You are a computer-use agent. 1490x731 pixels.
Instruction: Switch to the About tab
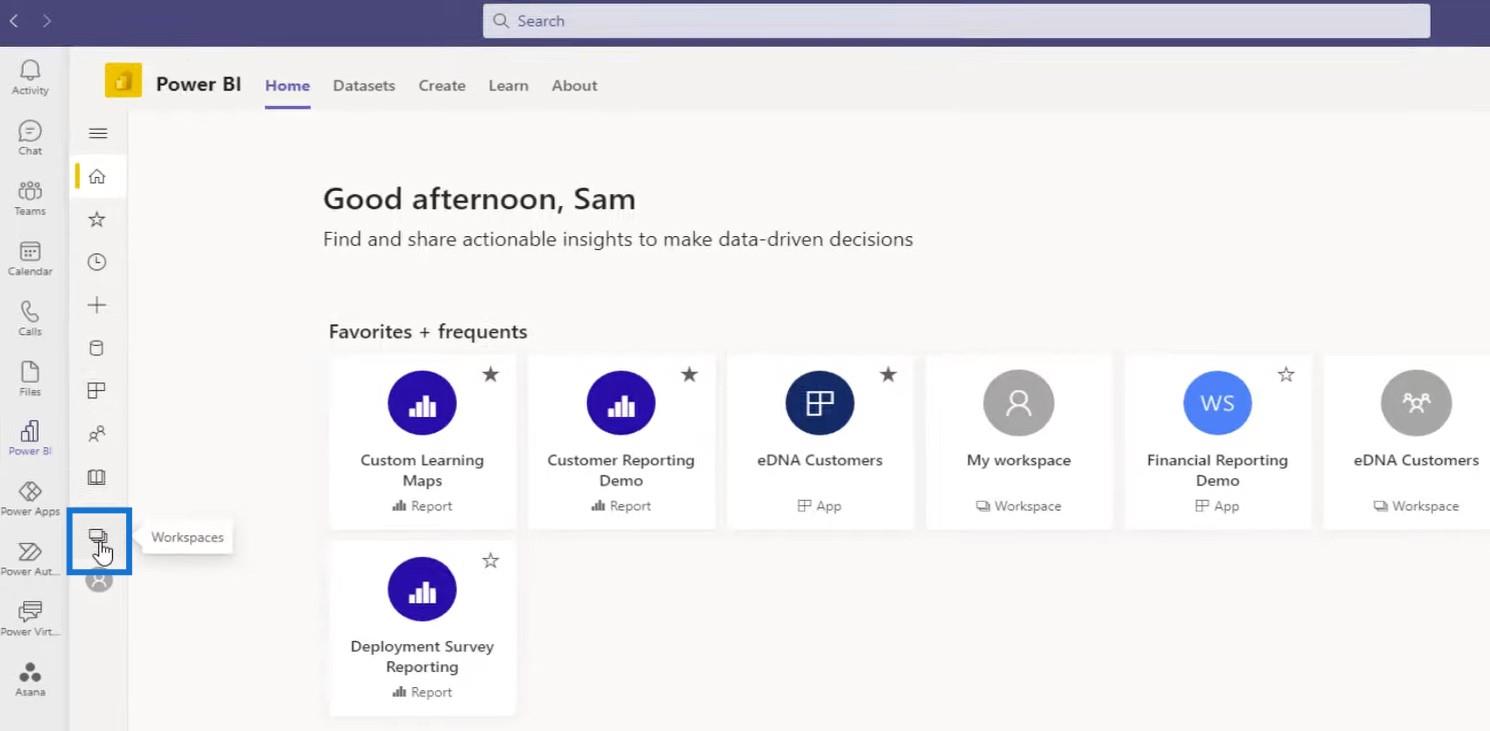tap(574, 86)
